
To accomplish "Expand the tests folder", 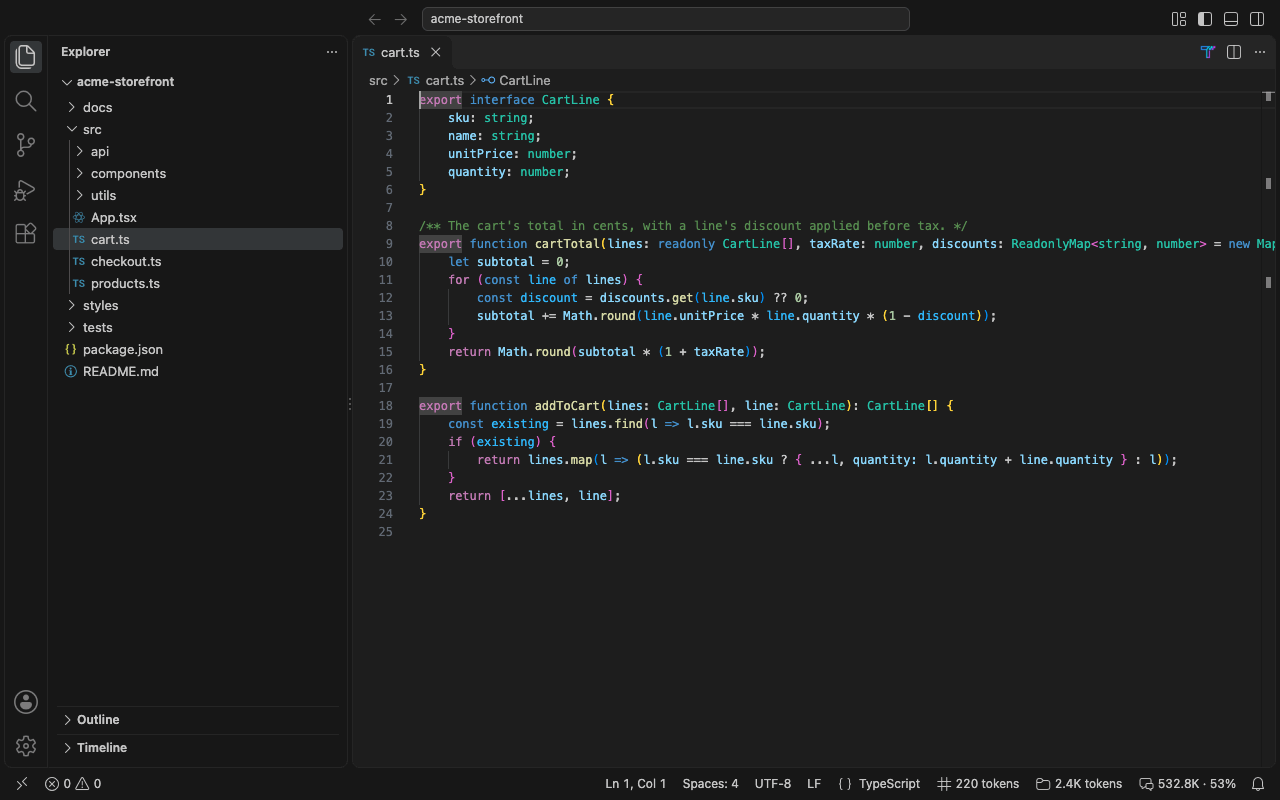I will [198, 328].
